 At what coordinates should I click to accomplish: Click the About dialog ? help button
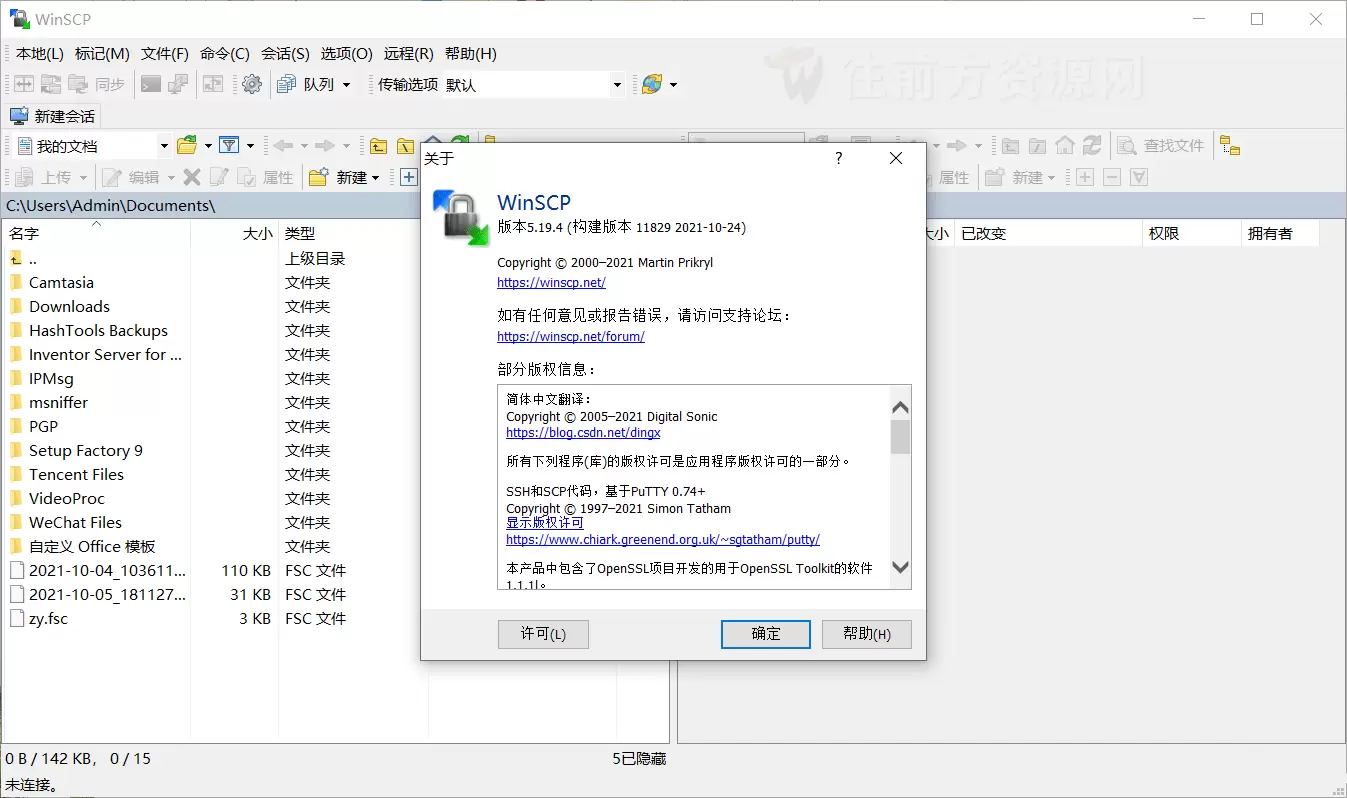839,158
